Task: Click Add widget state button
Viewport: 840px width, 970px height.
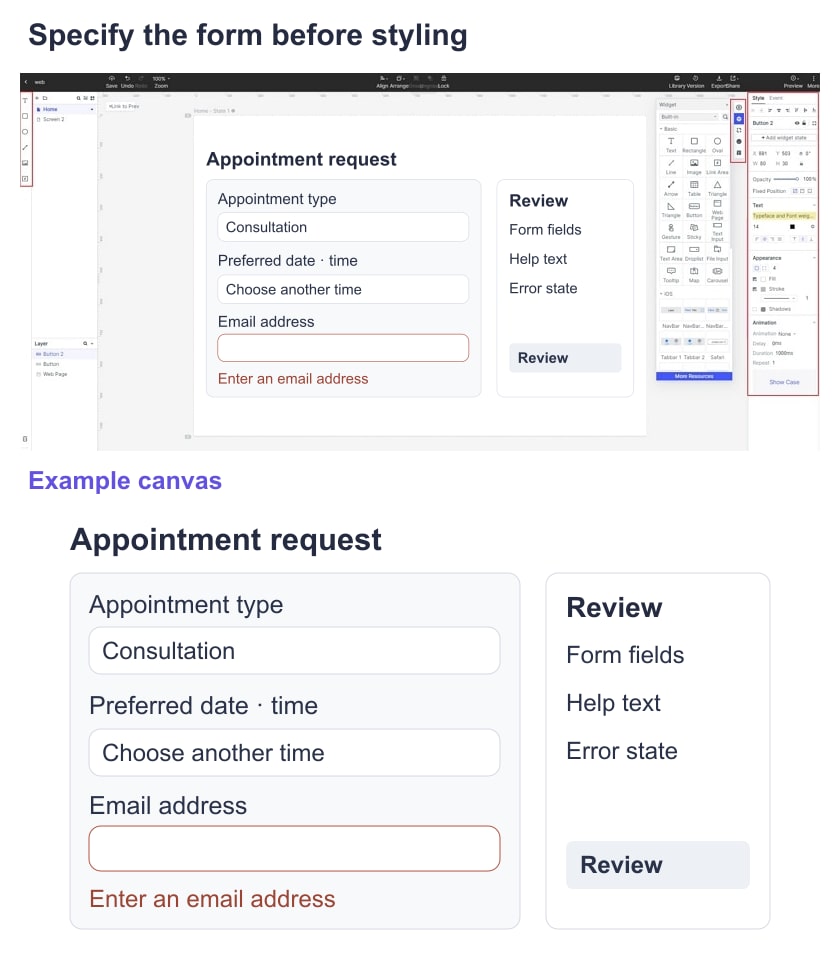Action: coord(784,137)
